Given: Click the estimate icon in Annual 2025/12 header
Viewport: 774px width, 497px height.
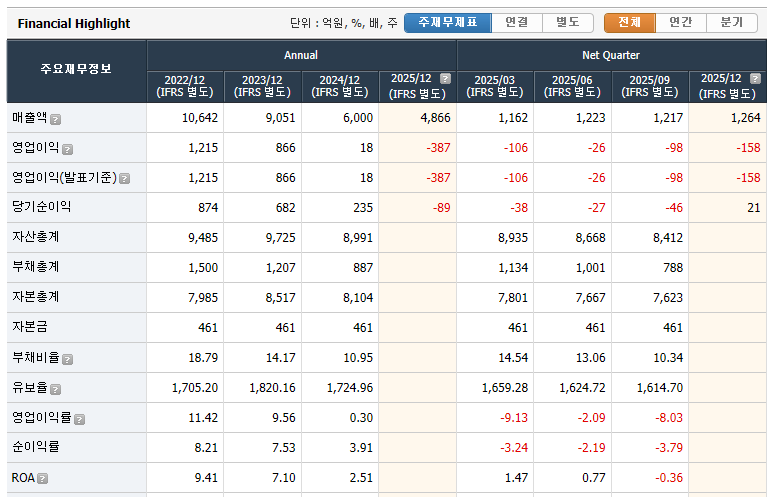Looking at the screenshot, I should pyautogui.click(x=445, y=78).
